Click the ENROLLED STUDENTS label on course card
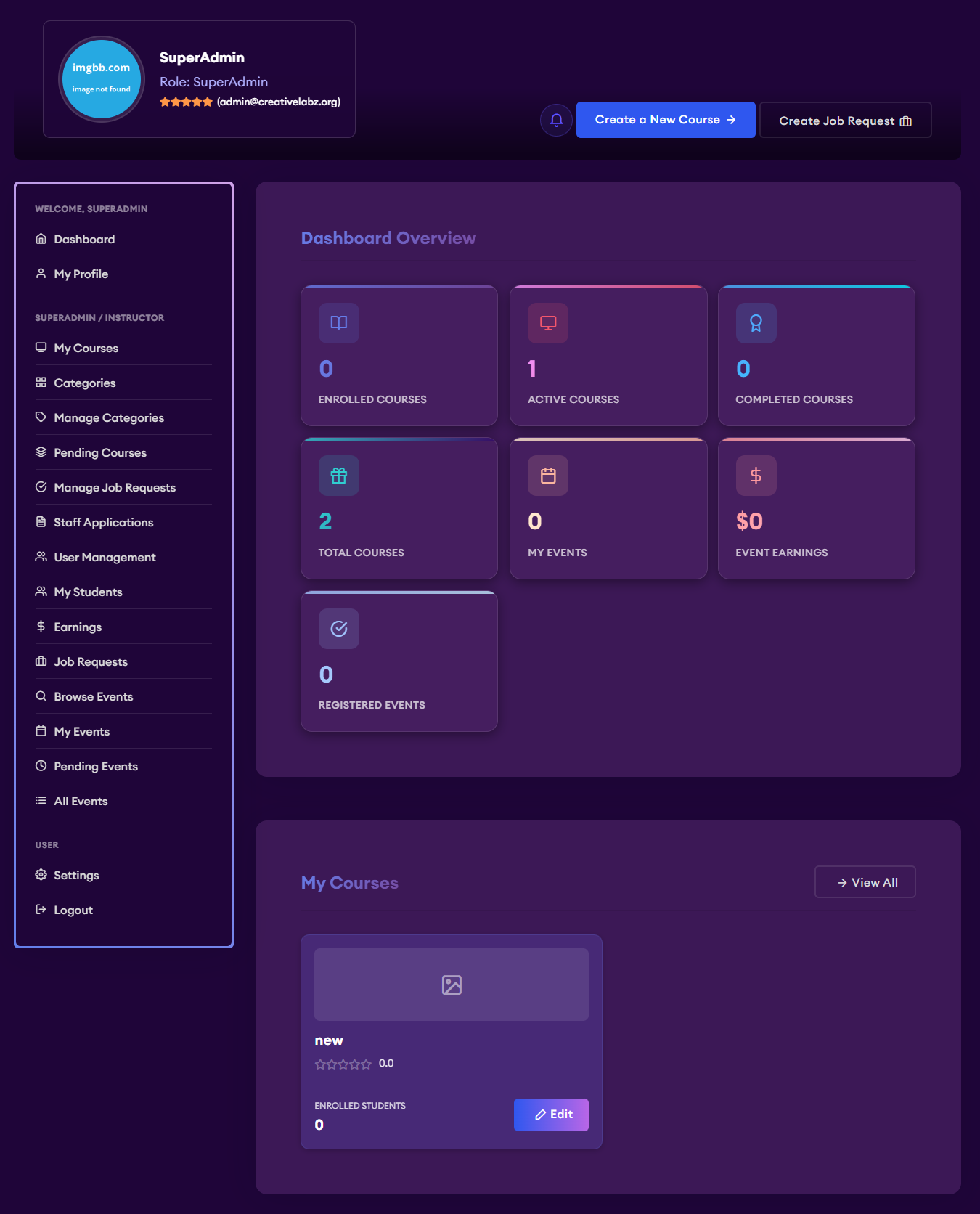 (x=360, y=1106)
